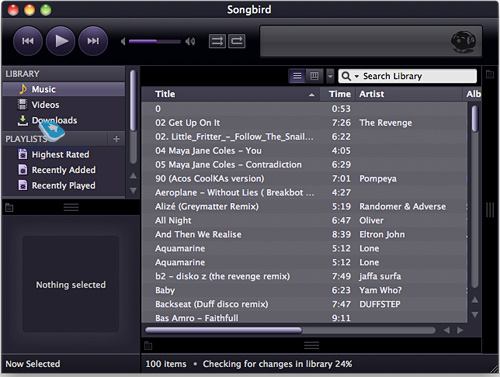Click the "Nothing selected" artwork panel
Image resolution: width=500 pixels, height=377 pixels.
click(x=71, y=284)
